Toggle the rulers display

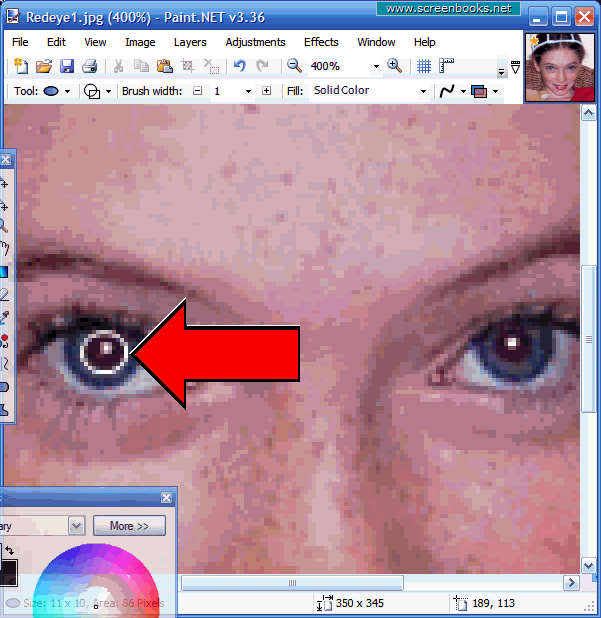pos(447,66)
